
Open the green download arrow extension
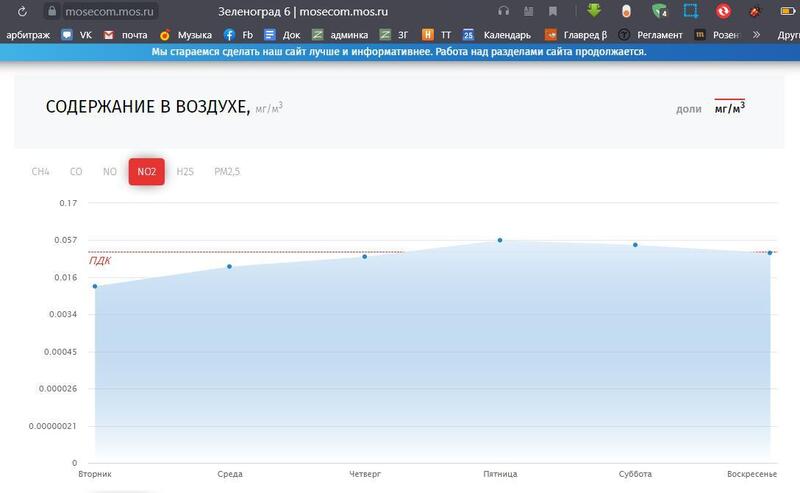click(x=593, y=11)
